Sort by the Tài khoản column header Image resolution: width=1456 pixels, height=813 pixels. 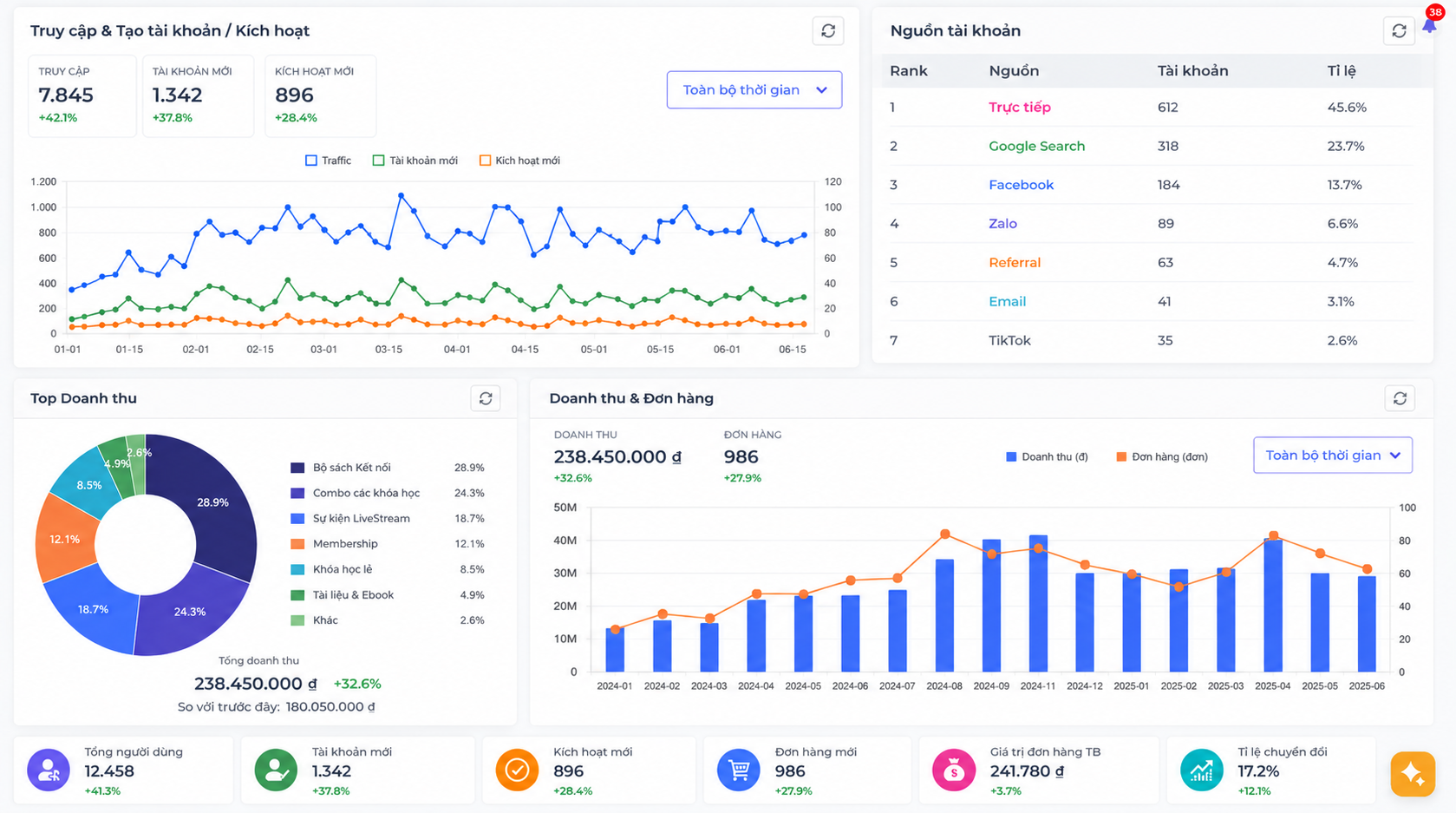(1192, 71)
